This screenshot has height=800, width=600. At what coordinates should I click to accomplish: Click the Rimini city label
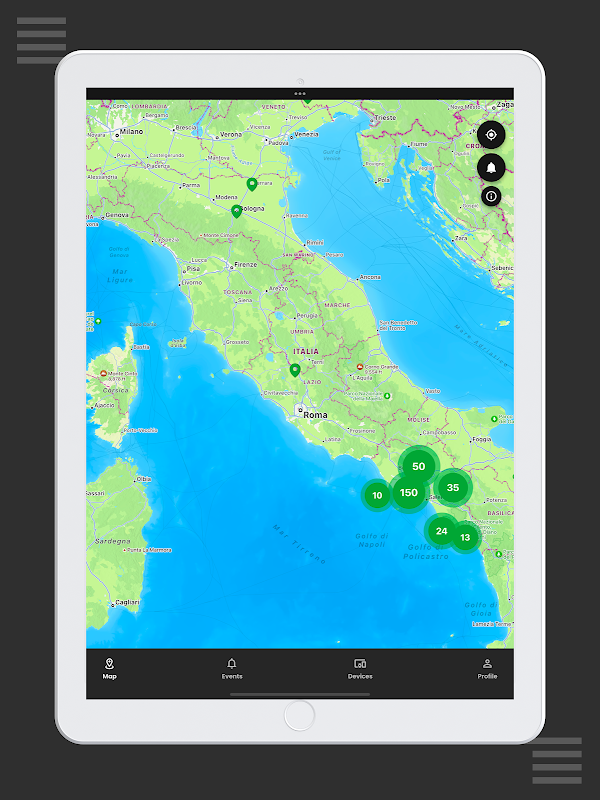(315, 243)
